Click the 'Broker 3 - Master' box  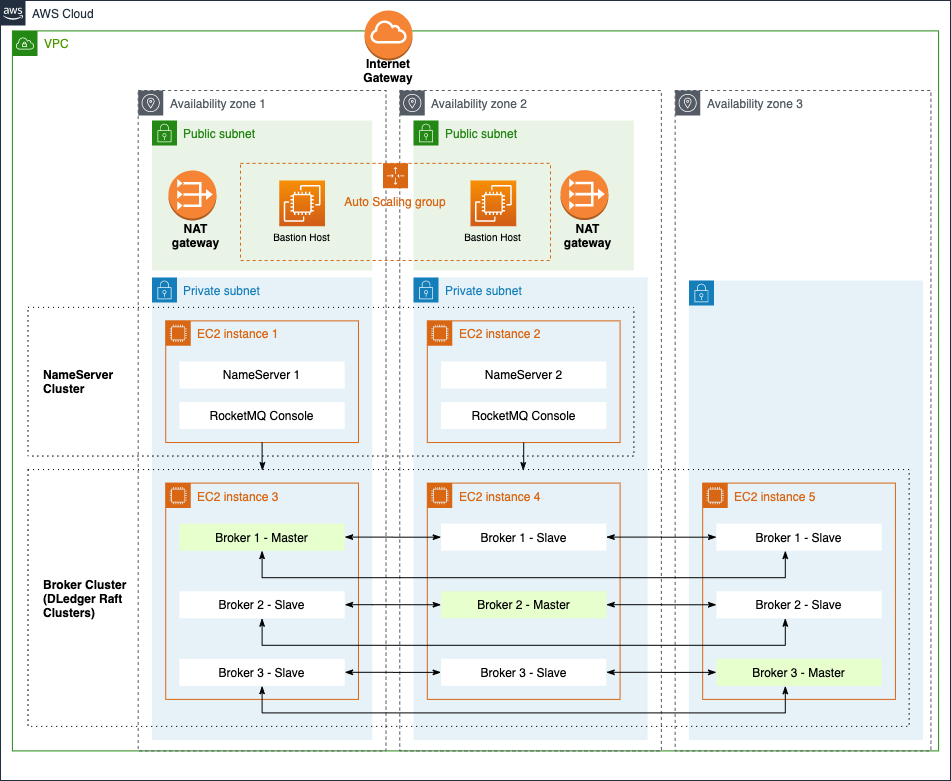pyautogui.click(x=799, y=673)
